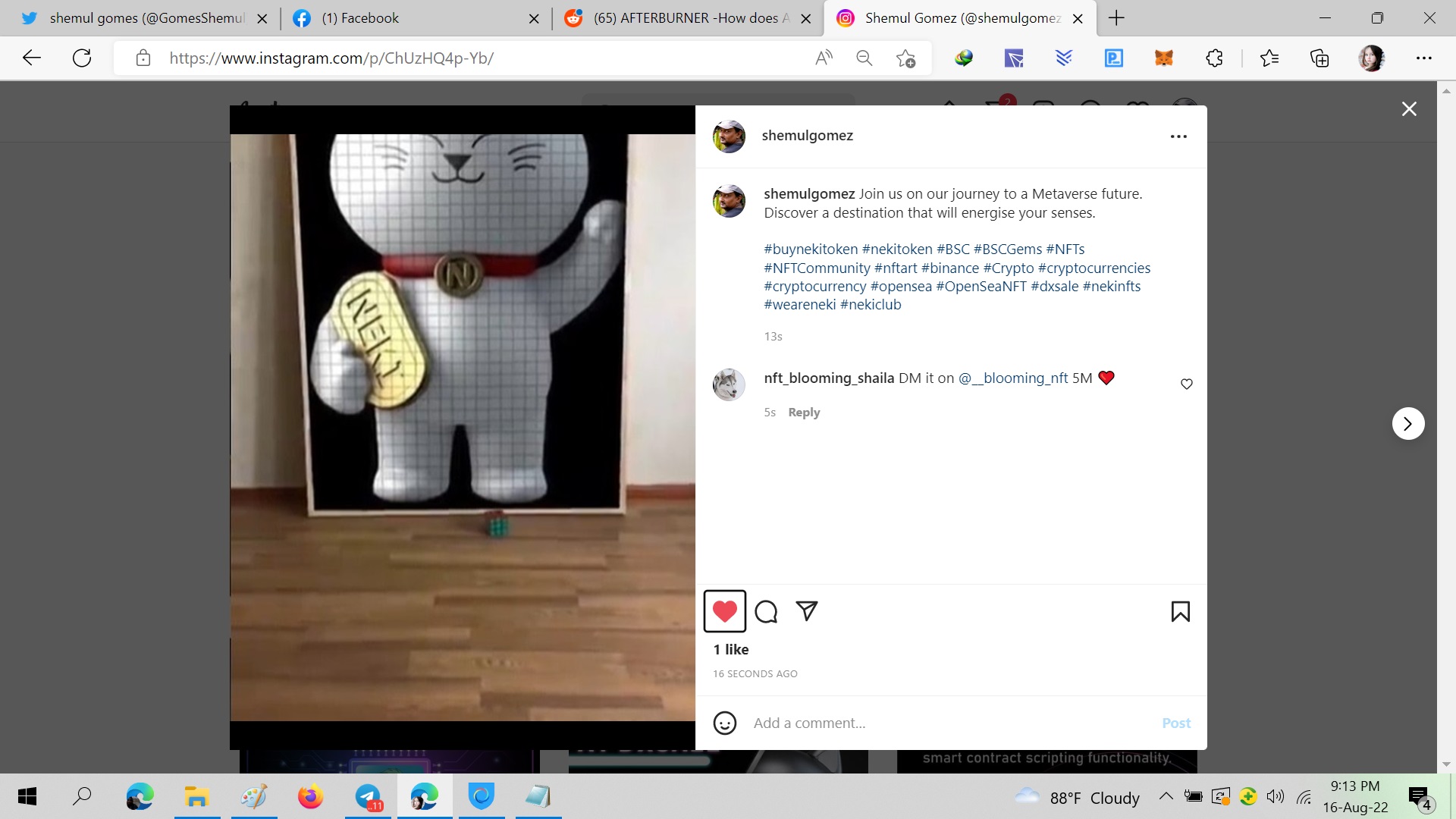The width and height of the screenshot is (1456, 819).
Task: Click the shemulgomez username in the post header
Action: click(807, 136)
